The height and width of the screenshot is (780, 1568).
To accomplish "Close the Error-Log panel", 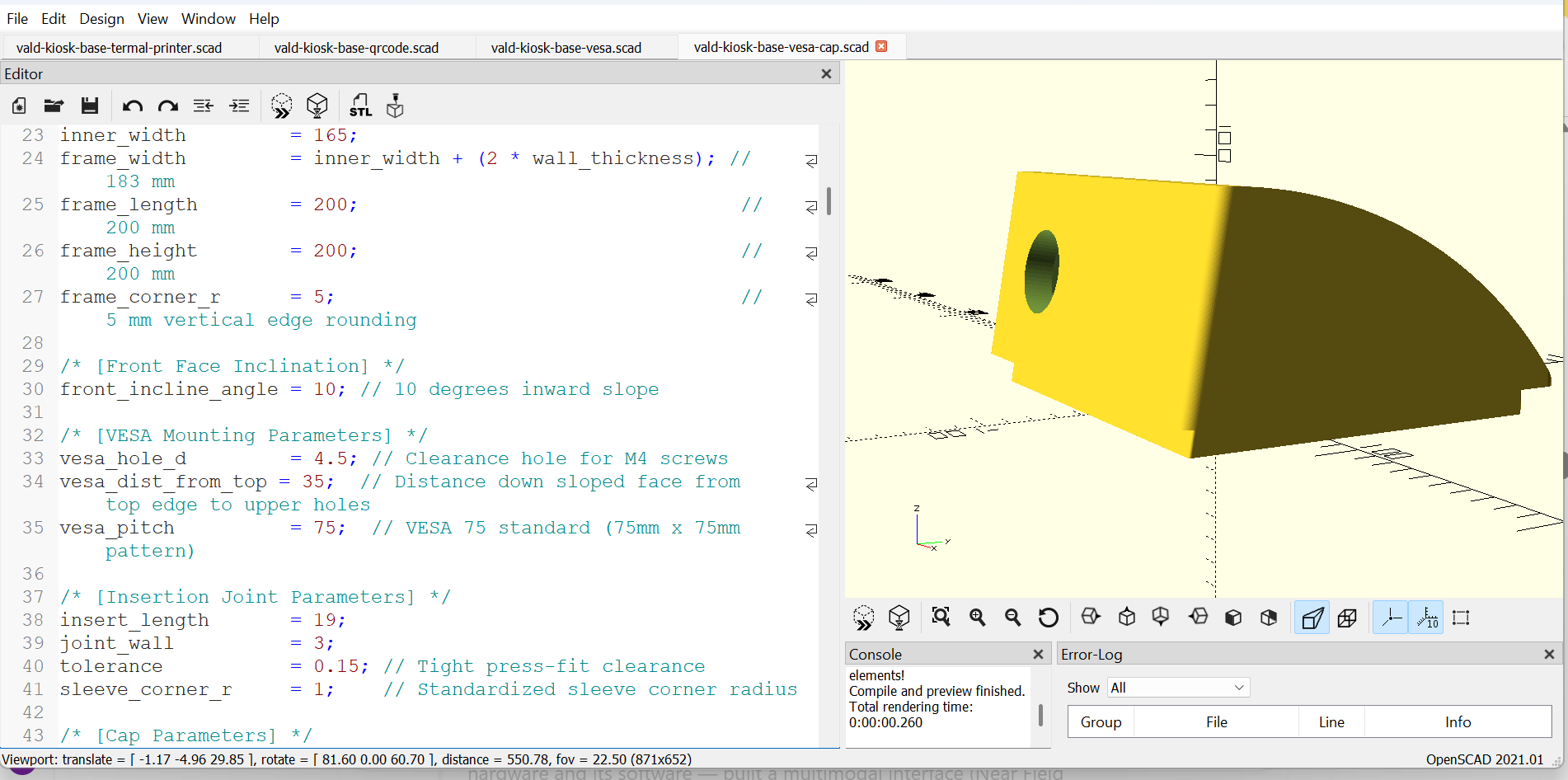I will point(1549,654).
